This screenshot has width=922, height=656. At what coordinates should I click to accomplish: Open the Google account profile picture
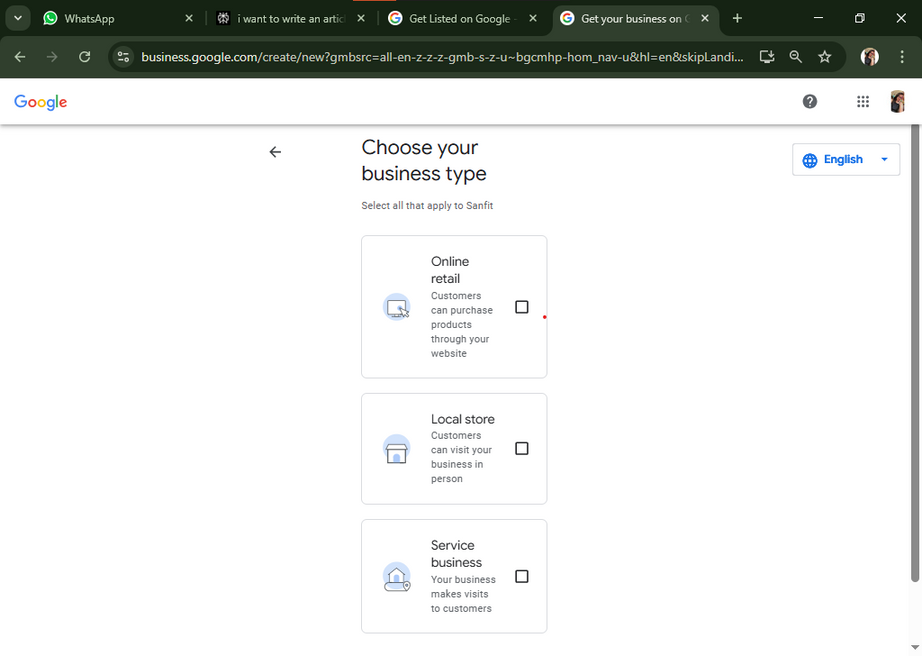pos(897,101)
